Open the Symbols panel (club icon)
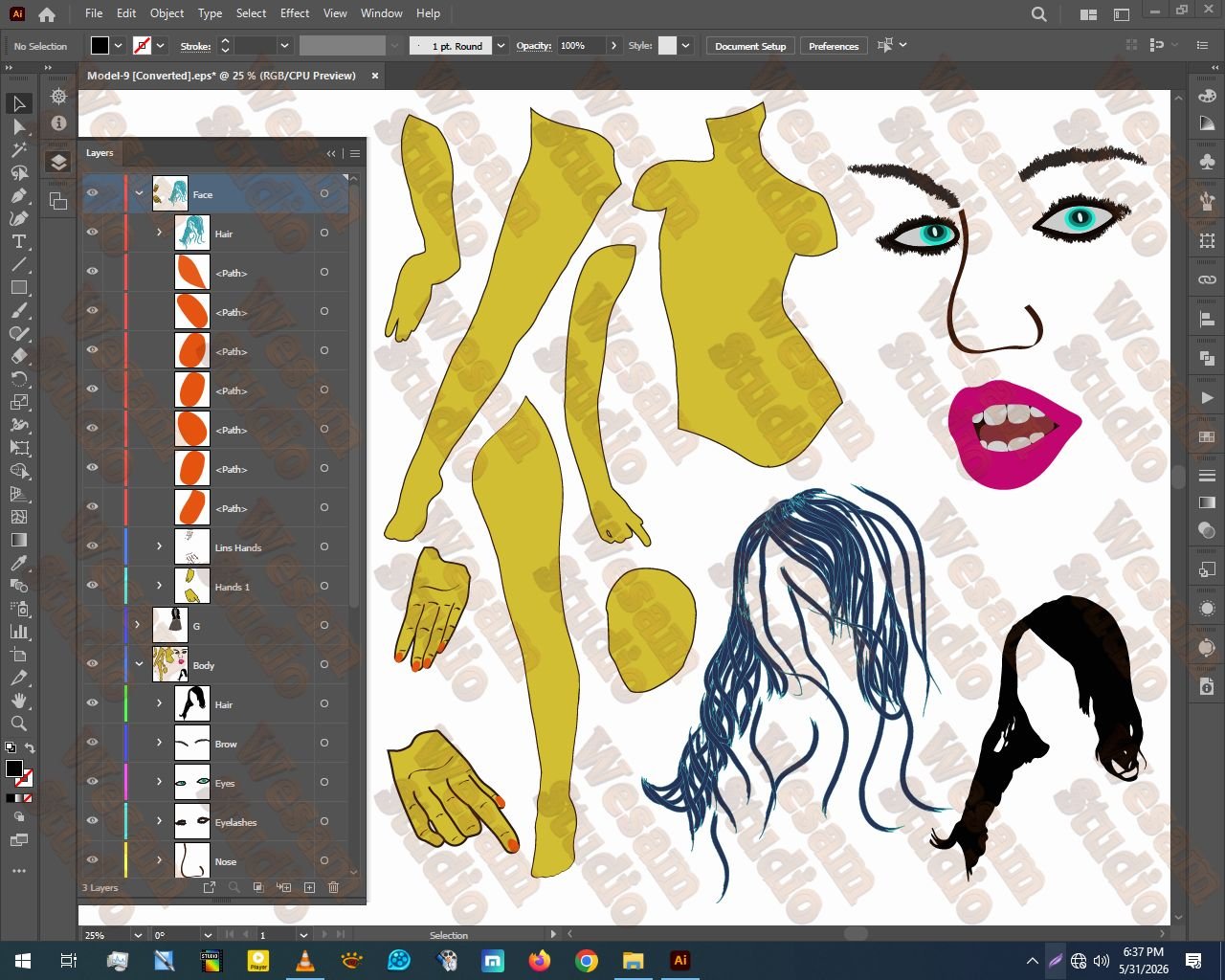Viewport: 1225px width, 980px height. [x=1207, y=162]
